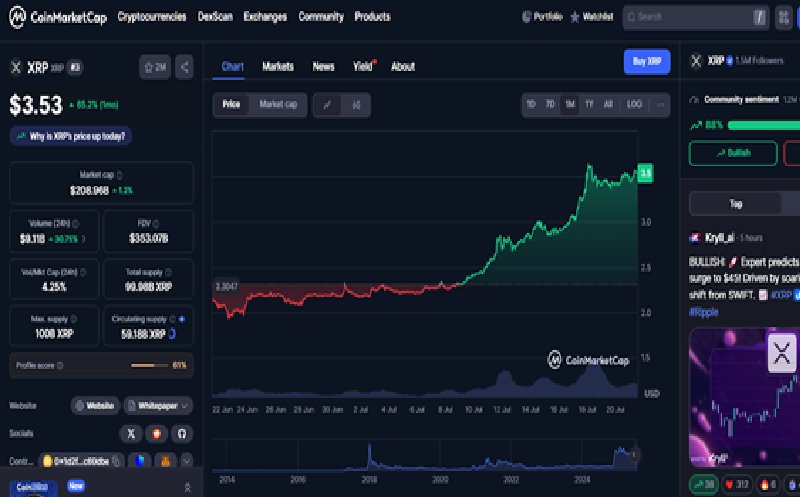This screenshot has width=800, height=497.
Task: Click the Buy XRP button
Action: (647, 61)
